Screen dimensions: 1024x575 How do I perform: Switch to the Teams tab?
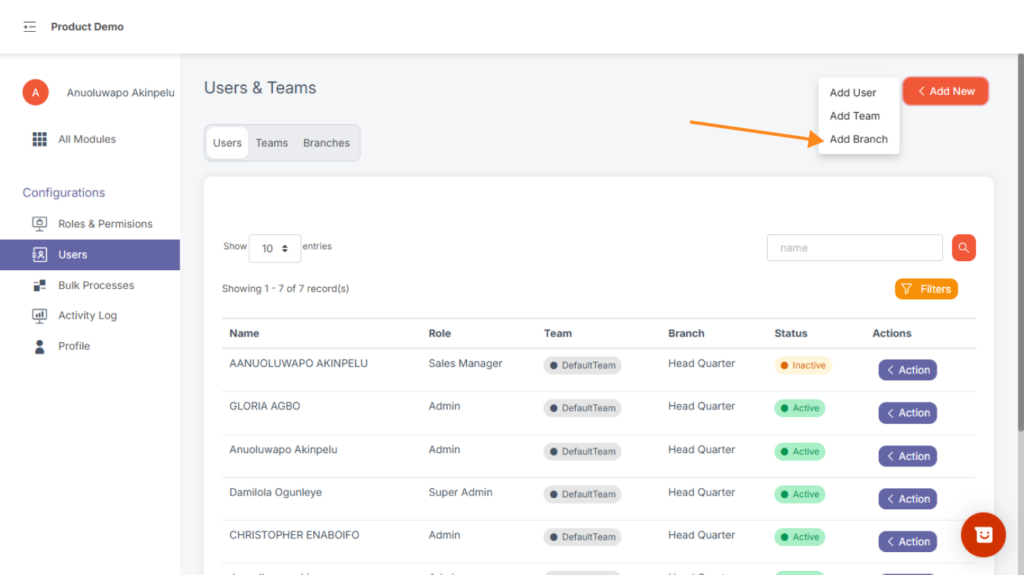pos(271,143)
